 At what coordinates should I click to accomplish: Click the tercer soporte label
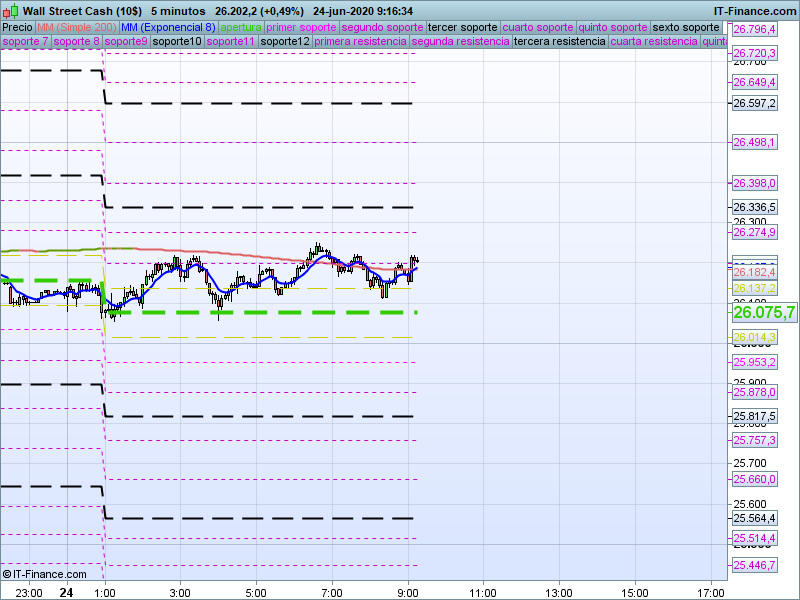(x=462, y=27)
